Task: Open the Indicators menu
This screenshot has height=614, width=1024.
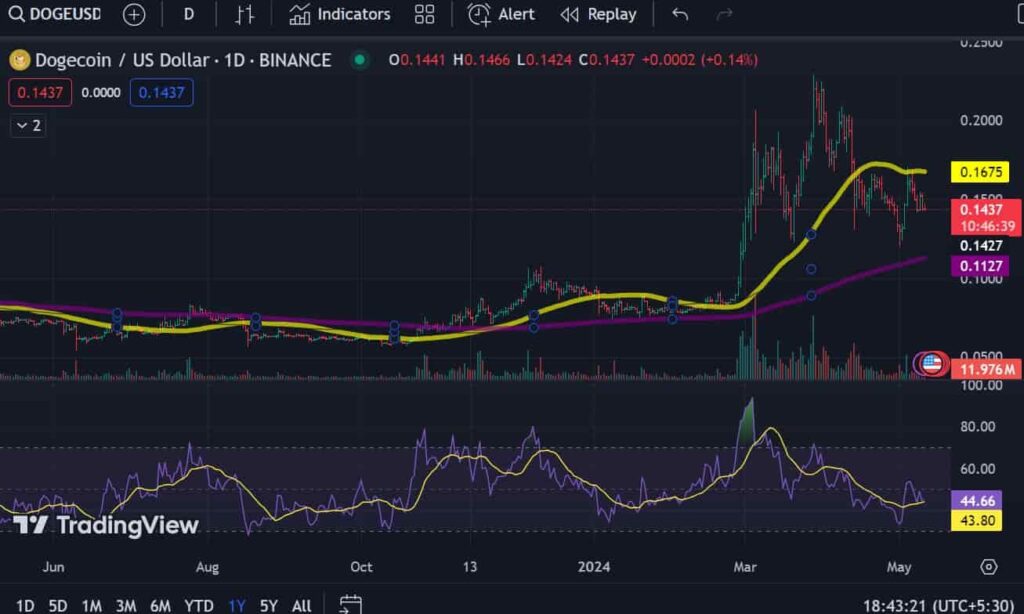Action: coord(340,14)
